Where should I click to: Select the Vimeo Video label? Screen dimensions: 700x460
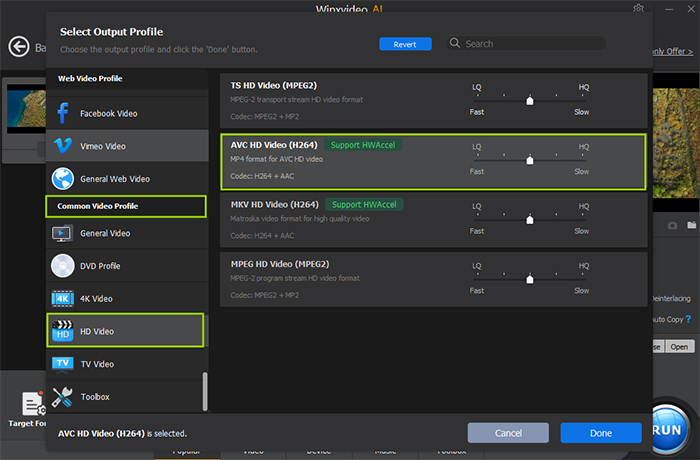pyautogui.click(x=103, y=146)
